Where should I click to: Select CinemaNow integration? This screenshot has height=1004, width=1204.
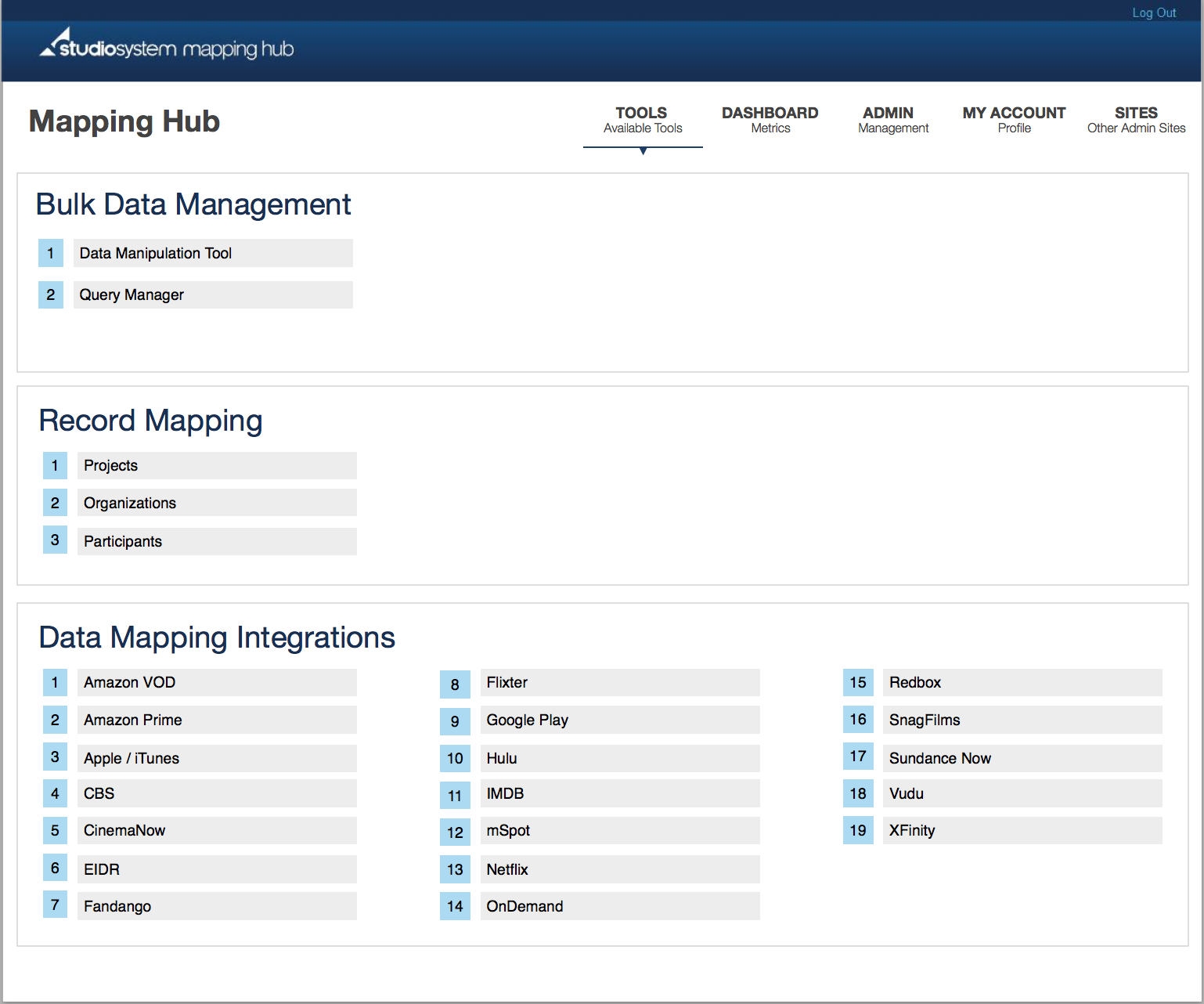coord(217,830)
